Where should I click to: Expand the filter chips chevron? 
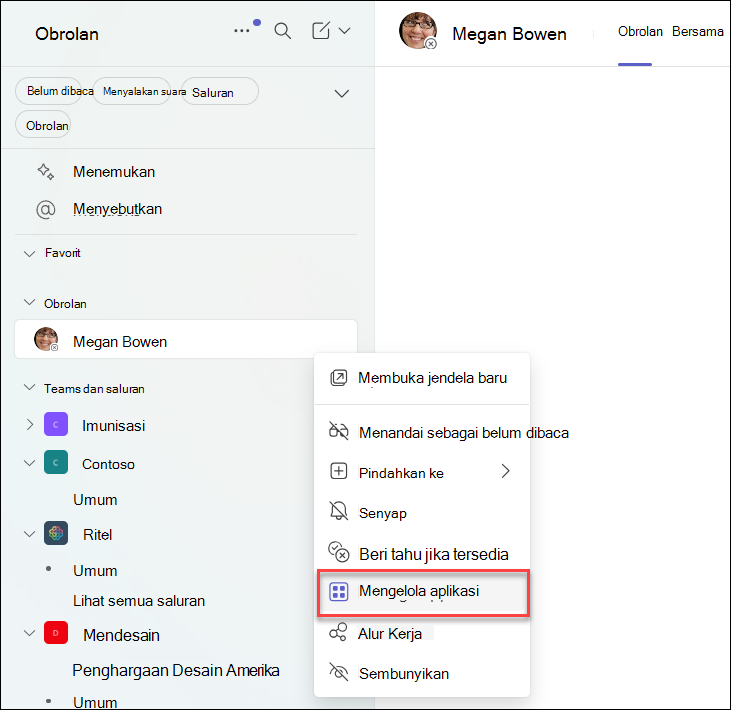click(342, 93)
